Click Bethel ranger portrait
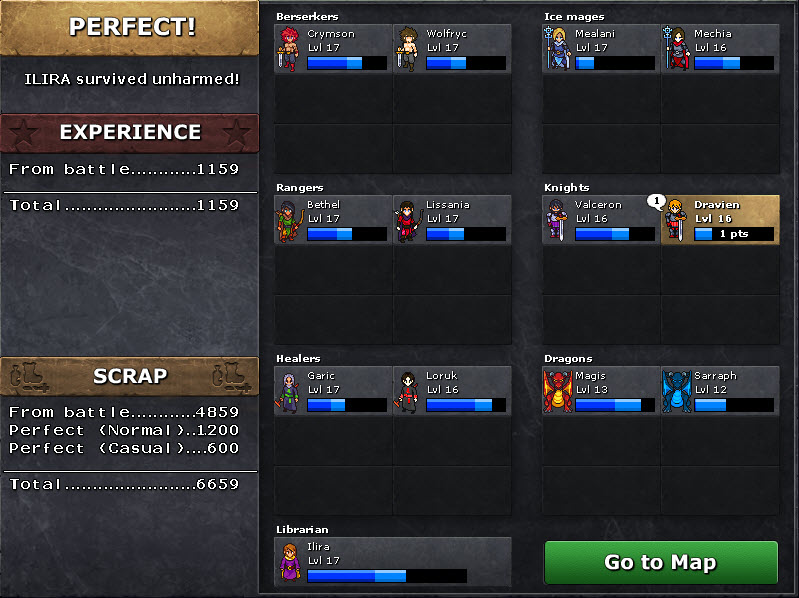 [x=289, y=221]
